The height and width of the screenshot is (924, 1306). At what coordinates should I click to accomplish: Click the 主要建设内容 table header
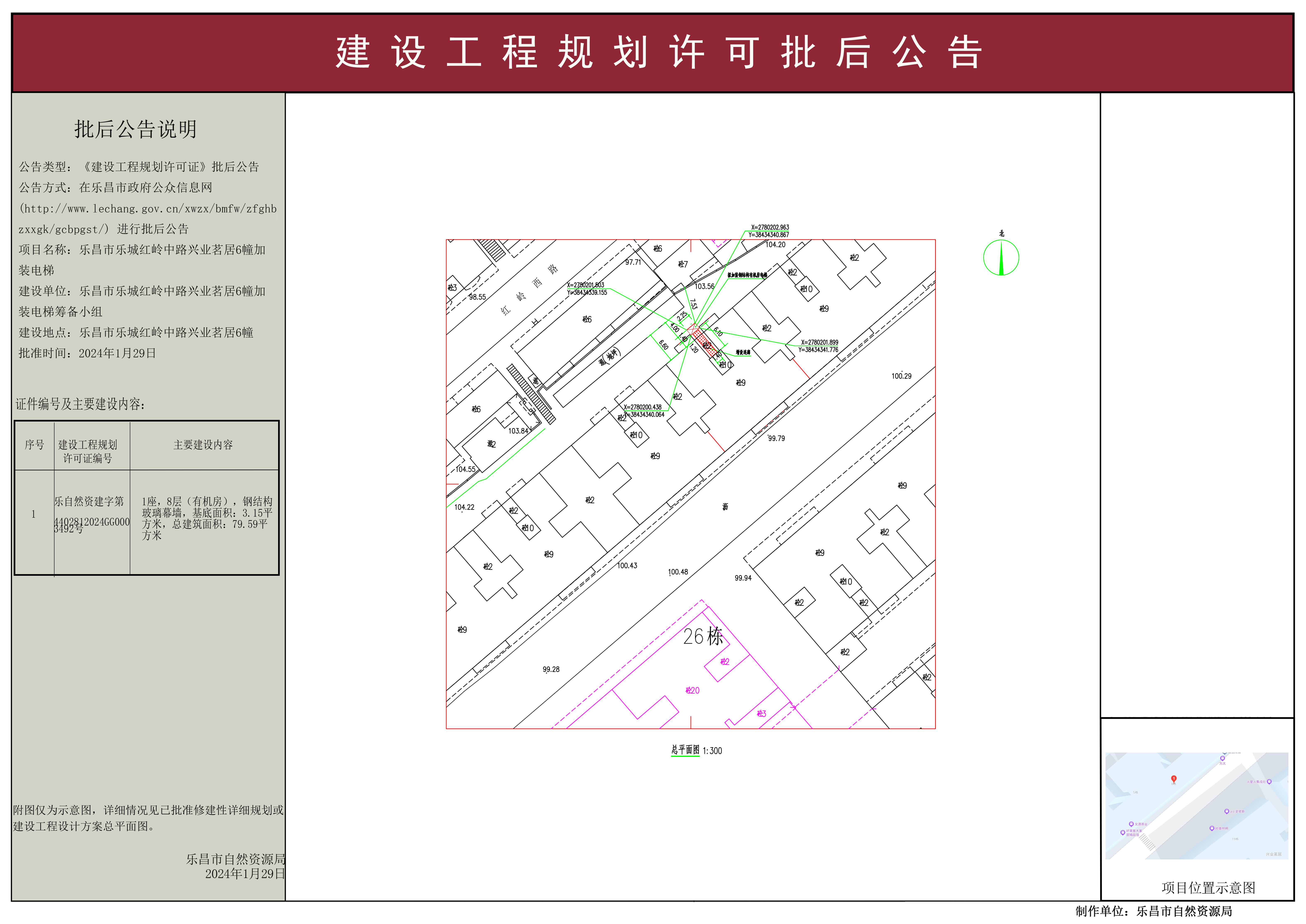point(203,445)
